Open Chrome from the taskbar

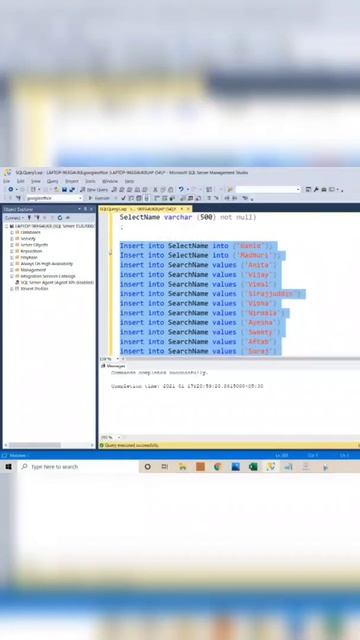click(218, 467)
